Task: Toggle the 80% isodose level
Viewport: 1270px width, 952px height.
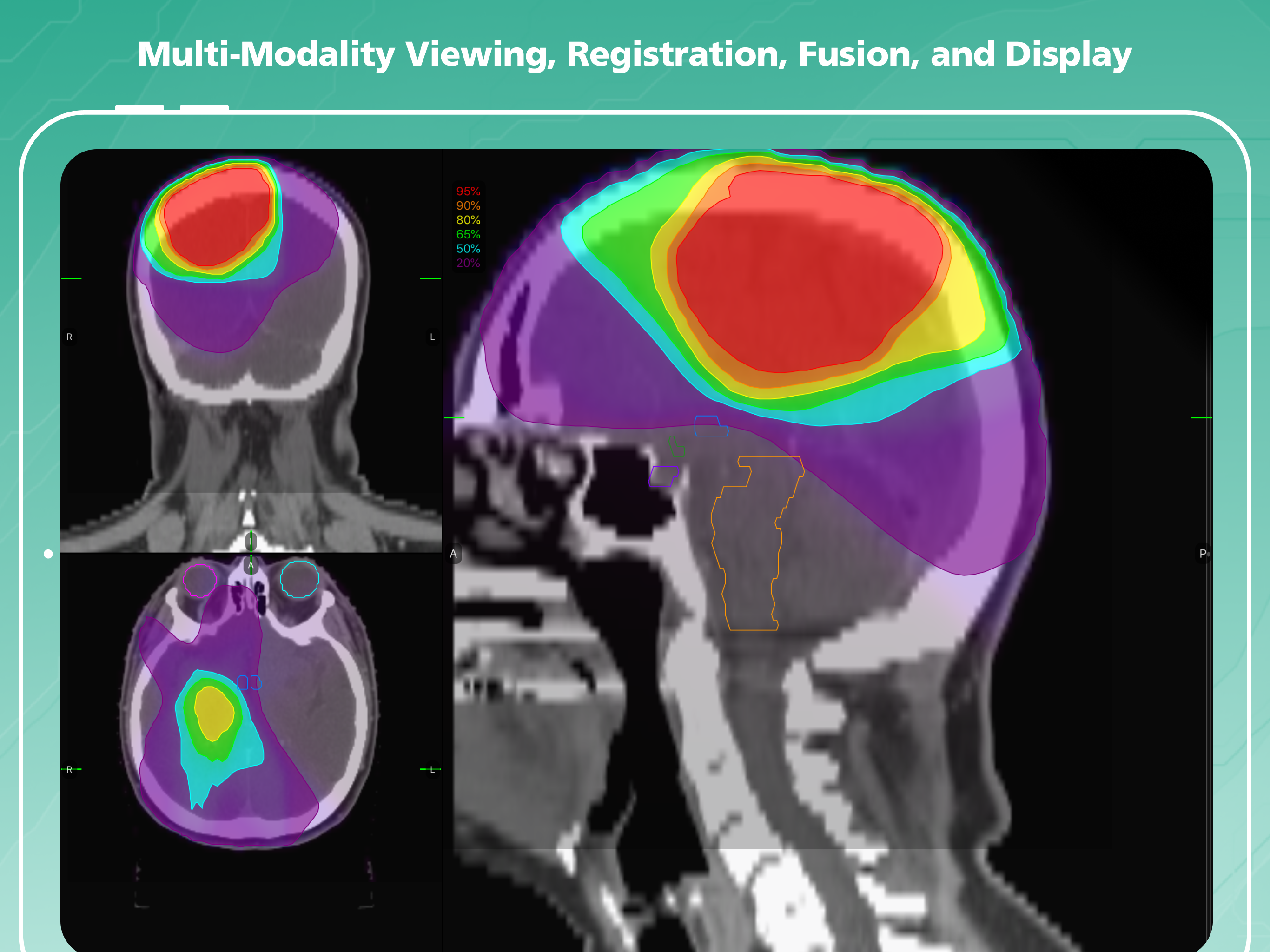Action: point(468,220)
